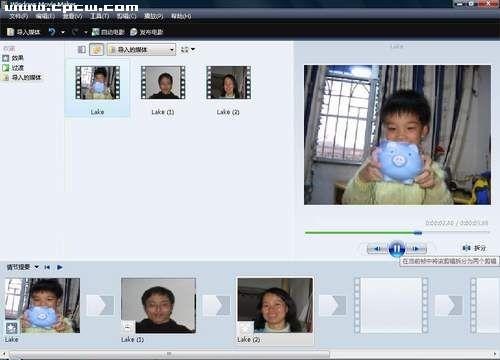Select the Lake clip in the storyboard
The height and width of the screenshot is (360, 500).
pos(42,306)
